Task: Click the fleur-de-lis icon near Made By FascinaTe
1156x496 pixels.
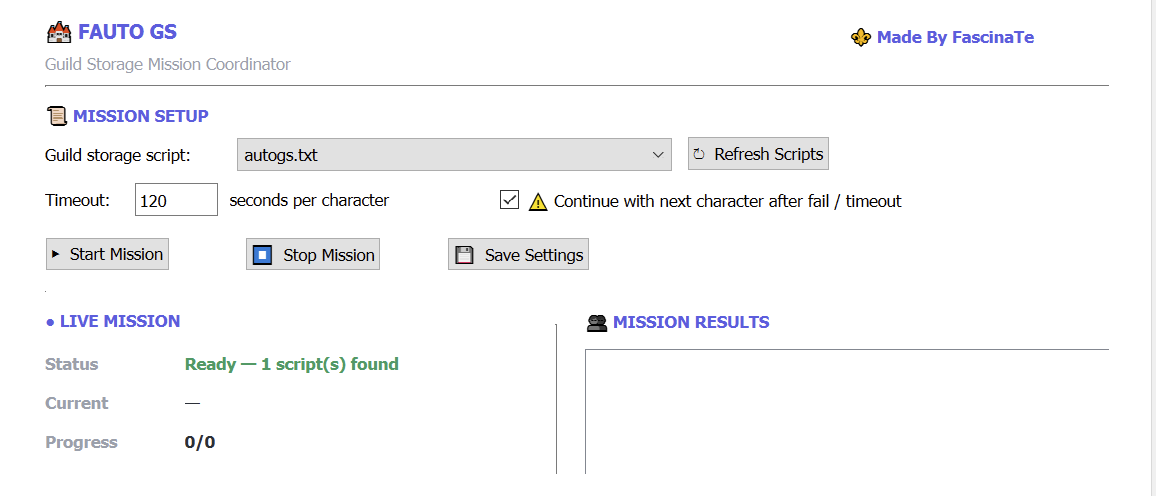Action: (x=860, y=38)
